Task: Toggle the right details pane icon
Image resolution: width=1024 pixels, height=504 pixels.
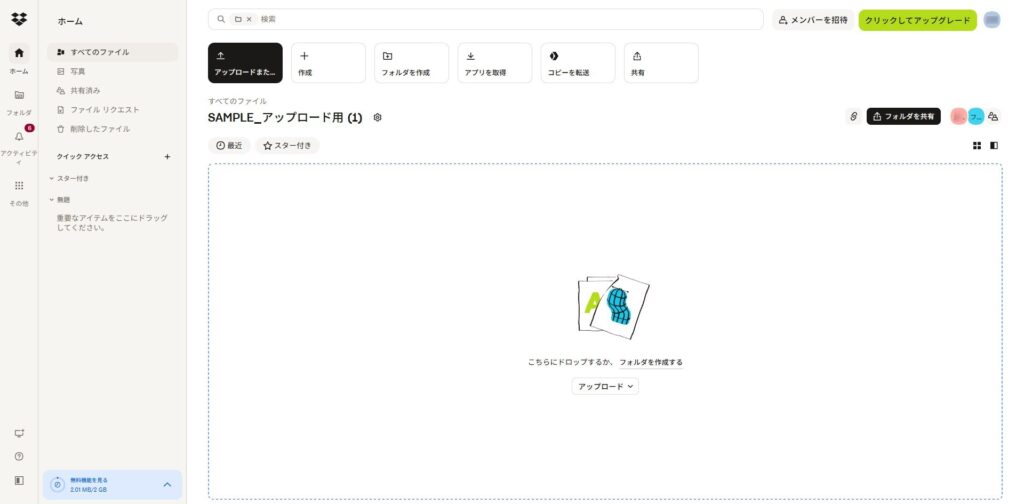Action: click(994, 146)
